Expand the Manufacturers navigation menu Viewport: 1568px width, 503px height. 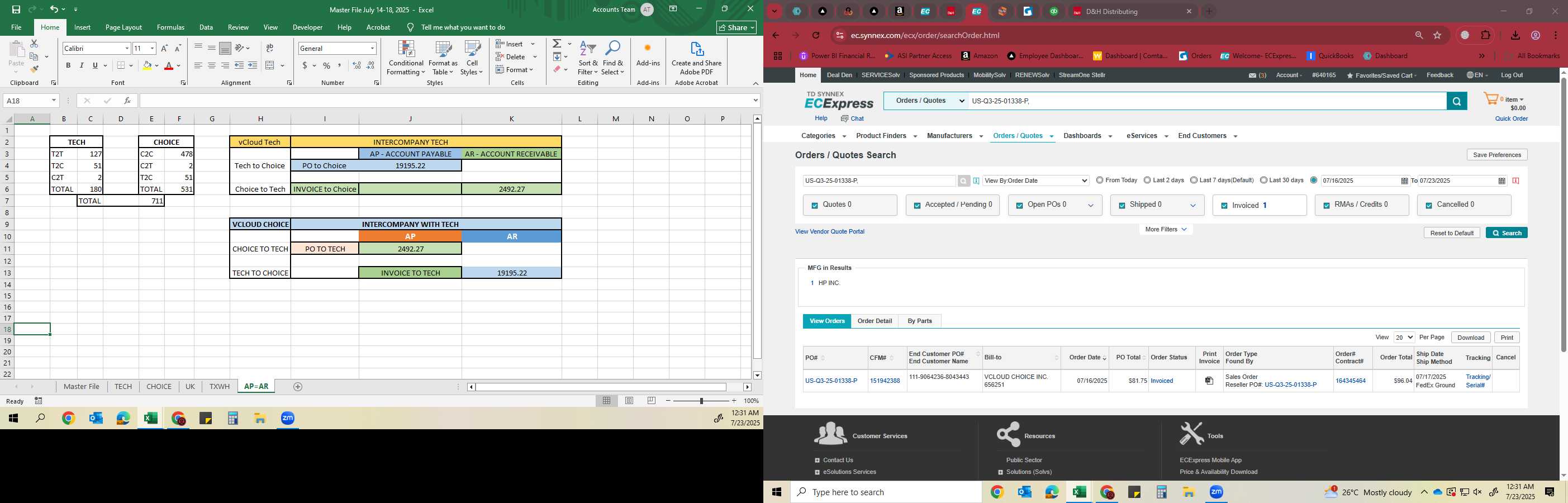coord(954,136)
